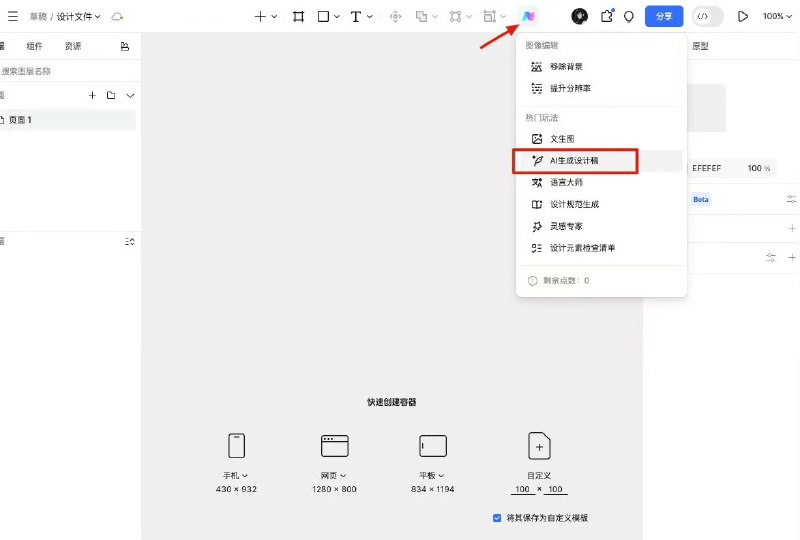800x540 pixels.
Task: Click the lowest sliders icon in right panel
Action: point(771,258)
